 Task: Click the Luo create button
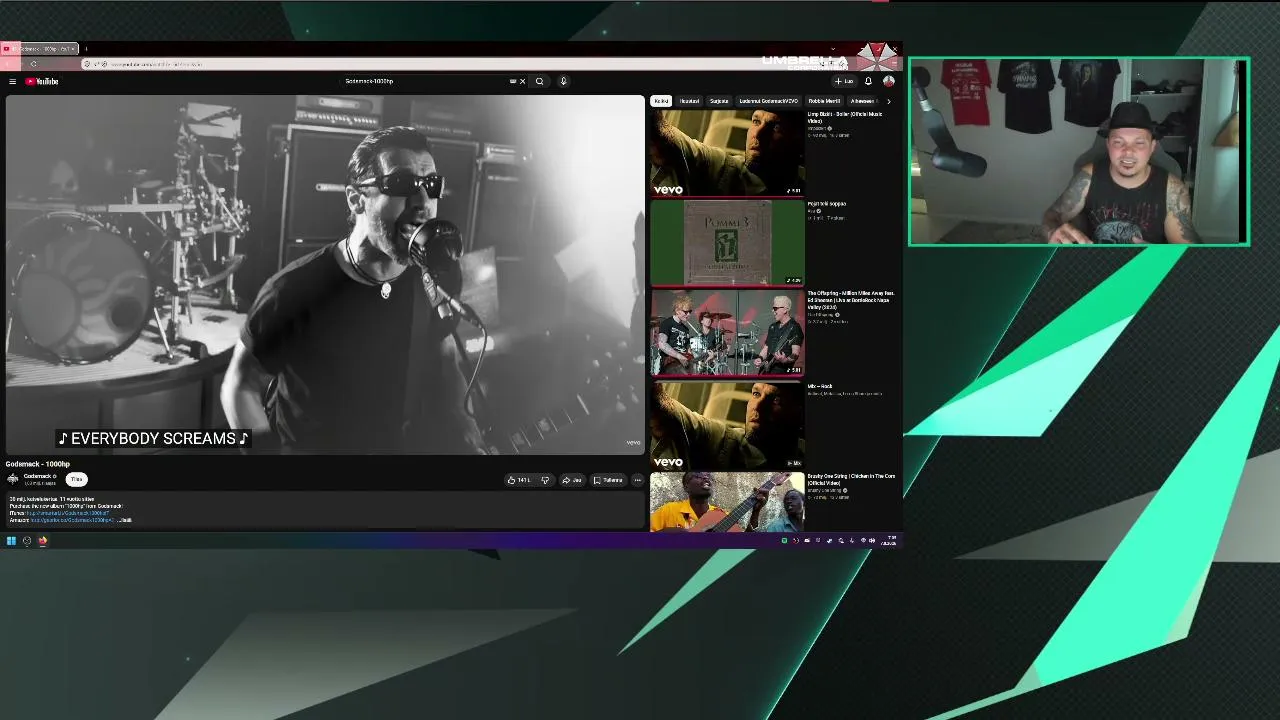pos(845,81)
